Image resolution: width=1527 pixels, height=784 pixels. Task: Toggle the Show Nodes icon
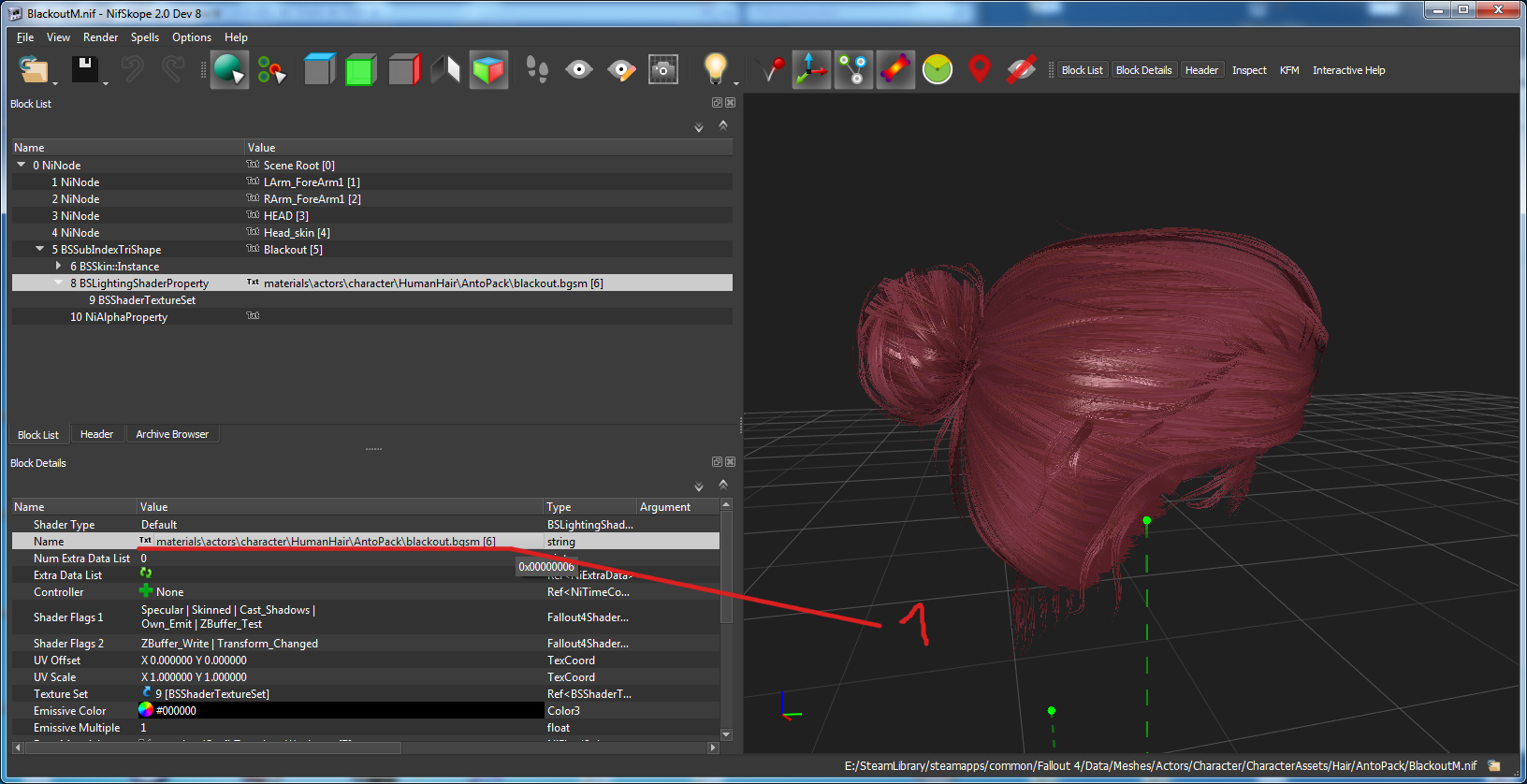pyautogui.click(x=853, y=70)
